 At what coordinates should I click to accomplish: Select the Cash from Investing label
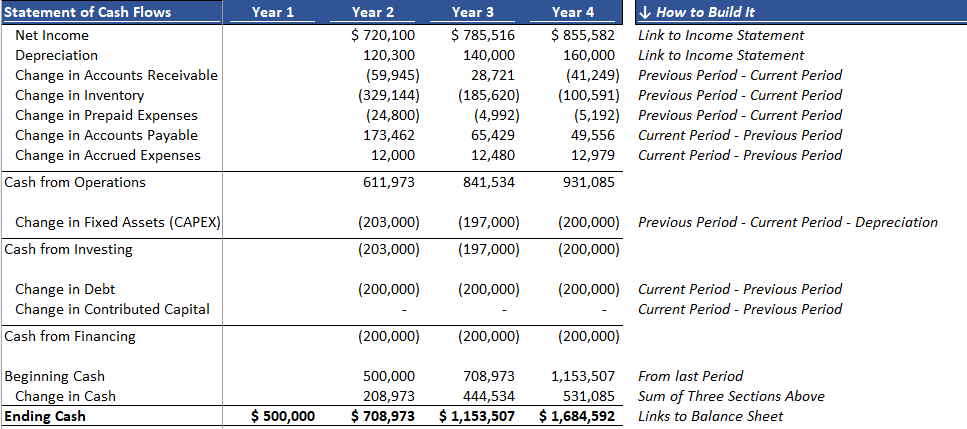[x=68, y=249]
